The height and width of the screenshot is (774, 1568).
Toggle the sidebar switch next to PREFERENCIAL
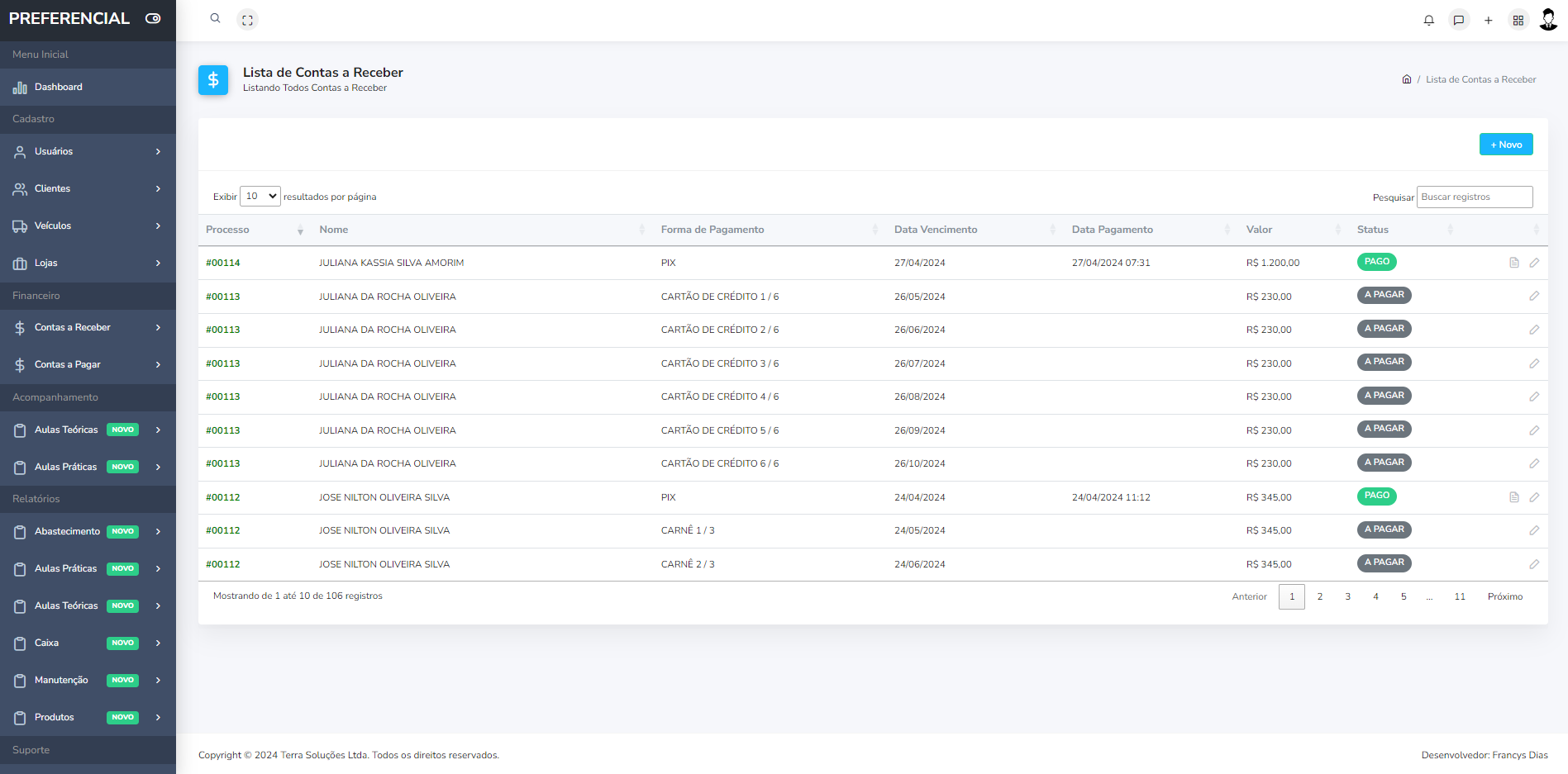pyautogui.click(x=153, y=18)
